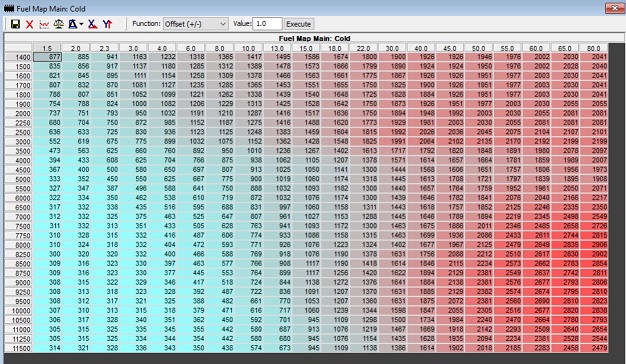The height and width of the screenshot is (364, 626).
Task: Select the 8.0 column header
Action: coord(219,48)
